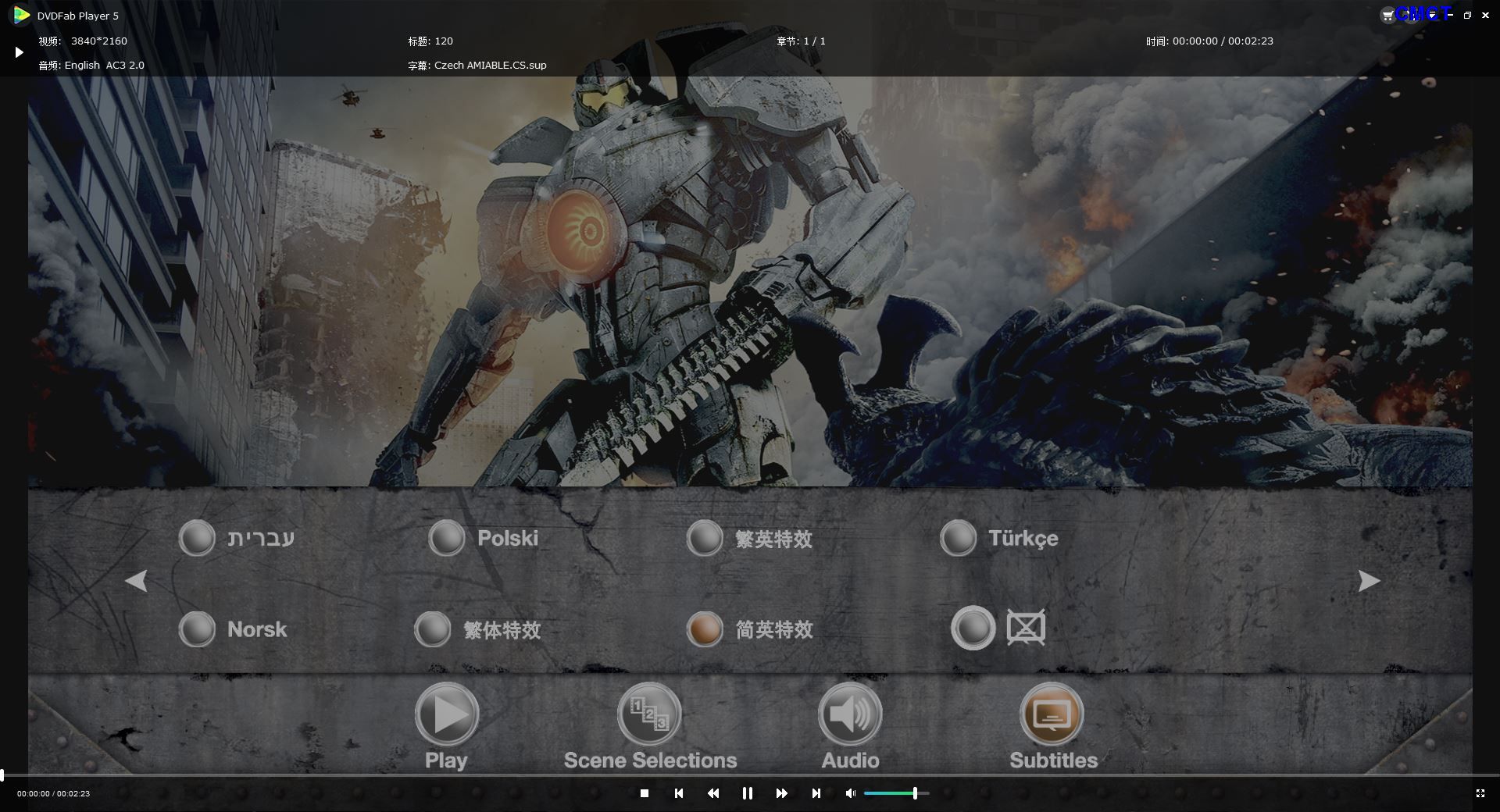Click the DVDFab Player 5 logo icon
This screenshot has width=1500, height=812.
click(x=21, y=15)
